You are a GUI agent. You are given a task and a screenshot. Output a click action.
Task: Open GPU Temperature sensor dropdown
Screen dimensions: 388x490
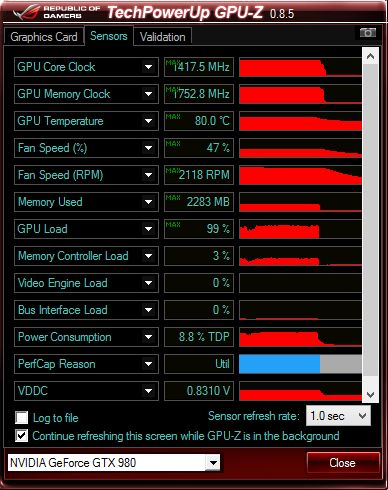(148, 121)
